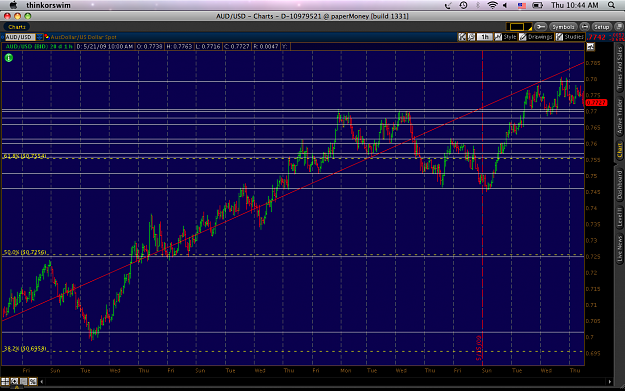Viewport: 625px width, 391px height.
Task: Open the 1h timeframe selector
Action: [484, 37]
